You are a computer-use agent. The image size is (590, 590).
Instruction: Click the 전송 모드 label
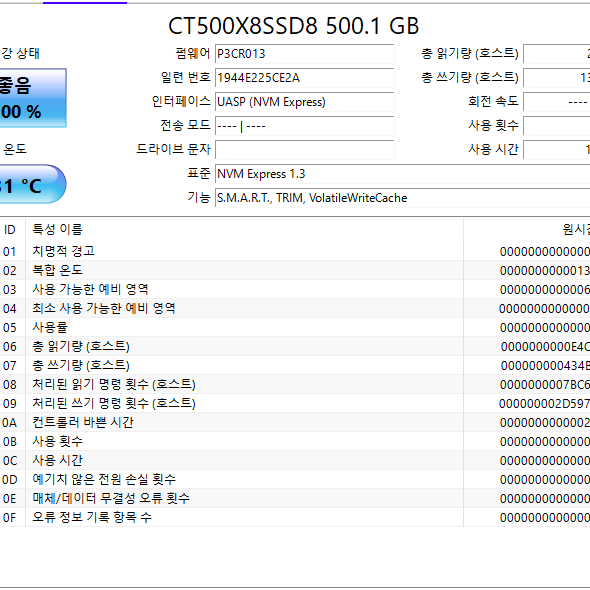coord(185,125)
